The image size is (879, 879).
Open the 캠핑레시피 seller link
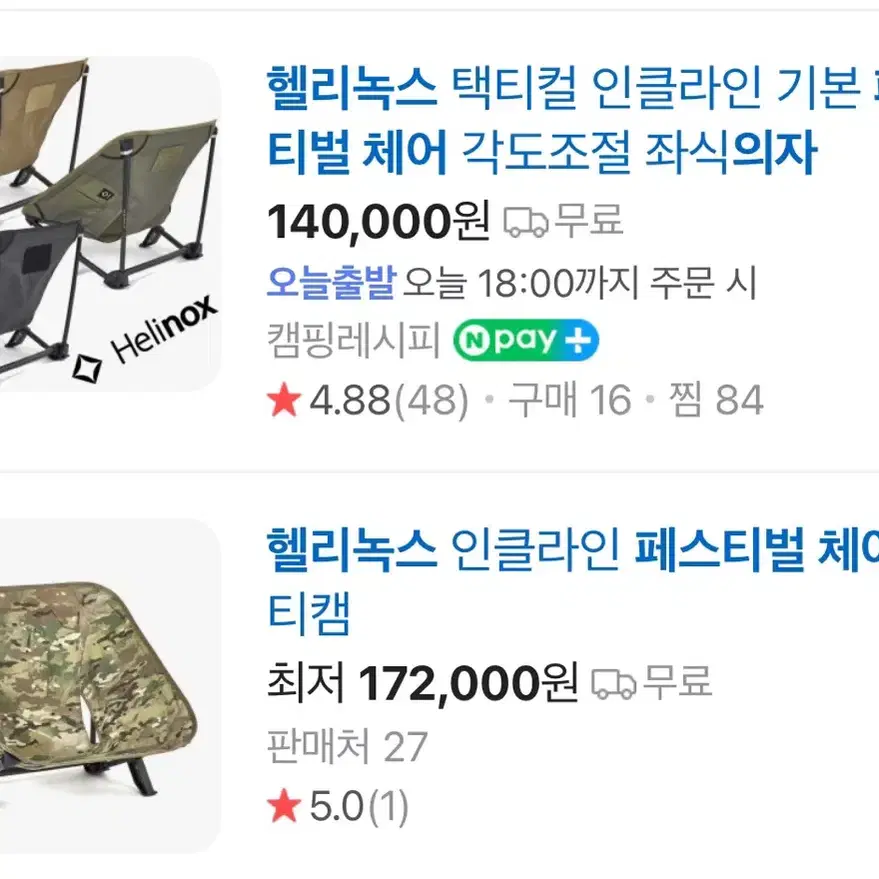pos(353,340)
